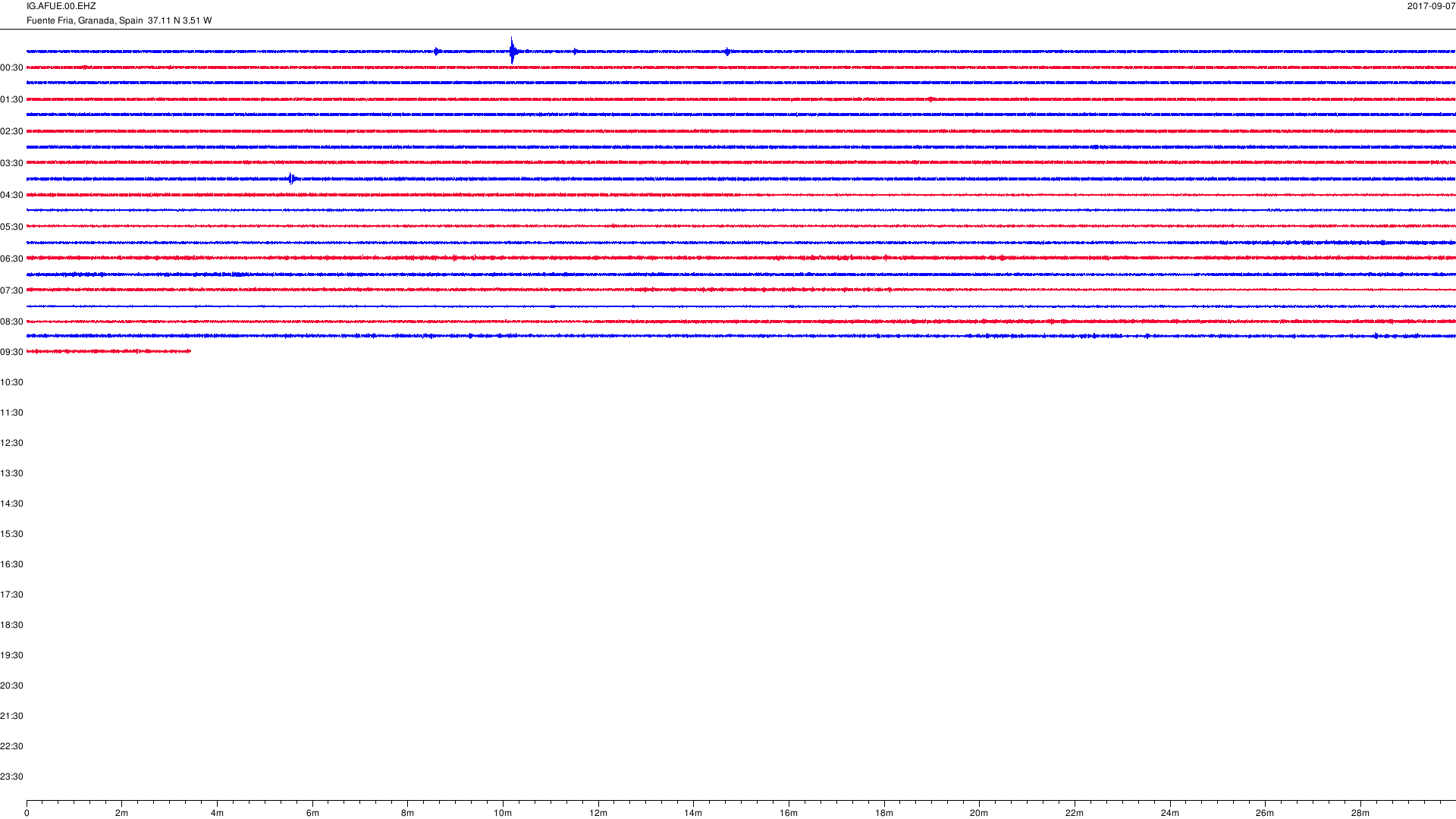Click the 09:30 time label
Screen dimensions: 1456x819
pyautogui.click(x=11, y=352)
